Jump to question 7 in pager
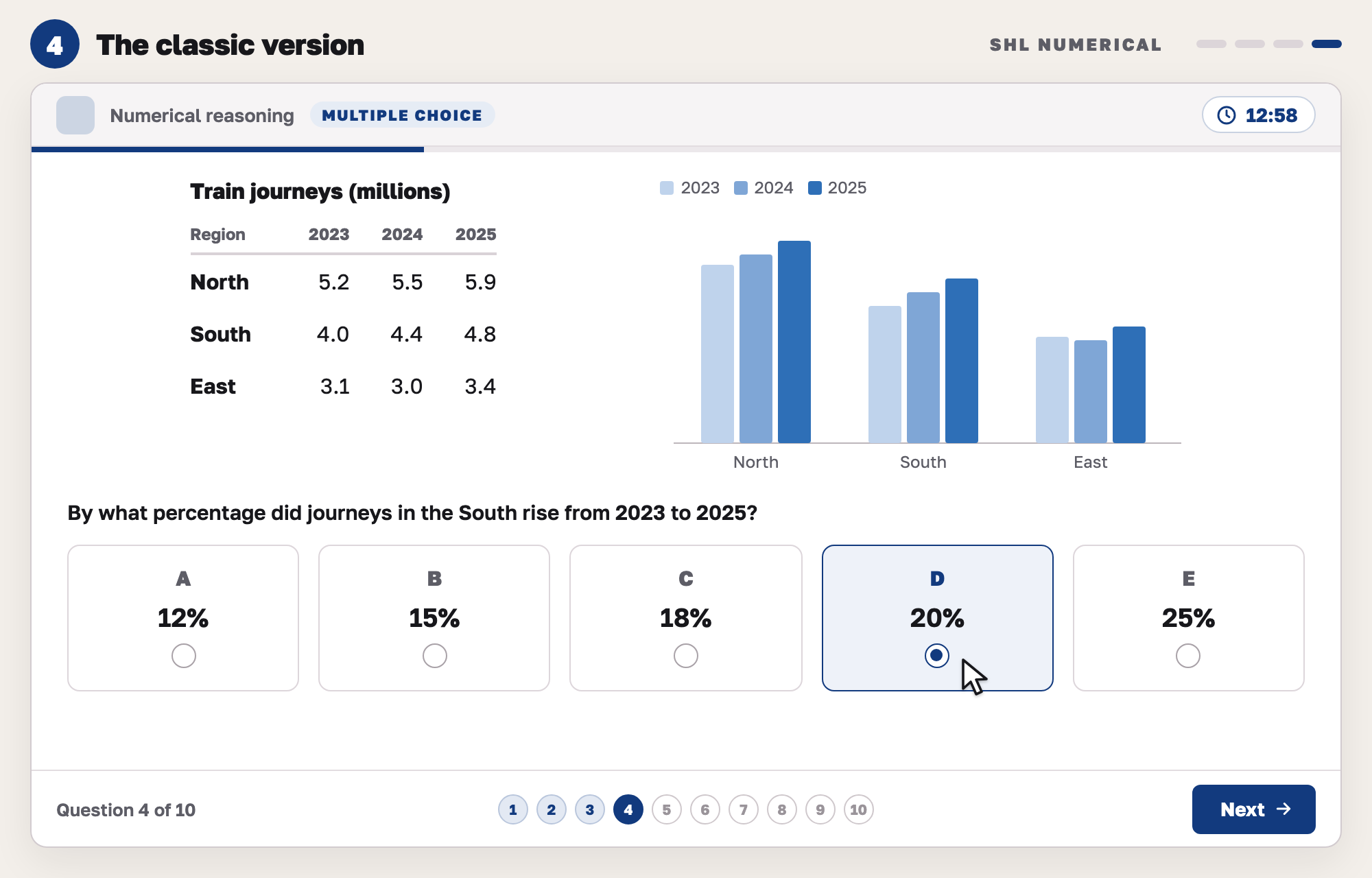Viewport: 1372px width, 878px height. [743, 809]
